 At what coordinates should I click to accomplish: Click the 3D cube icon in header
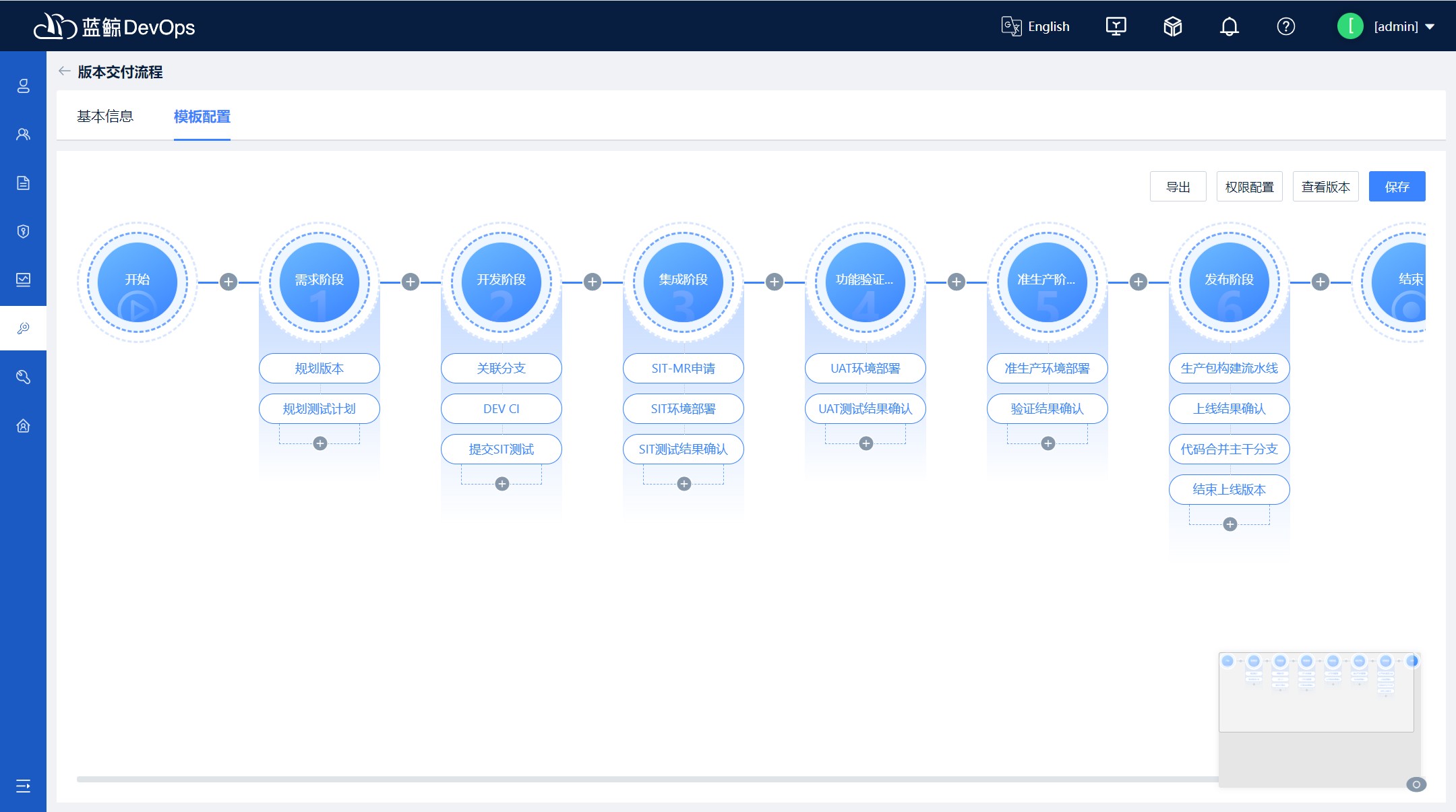pyautogui.click(x=1172, y=27)
